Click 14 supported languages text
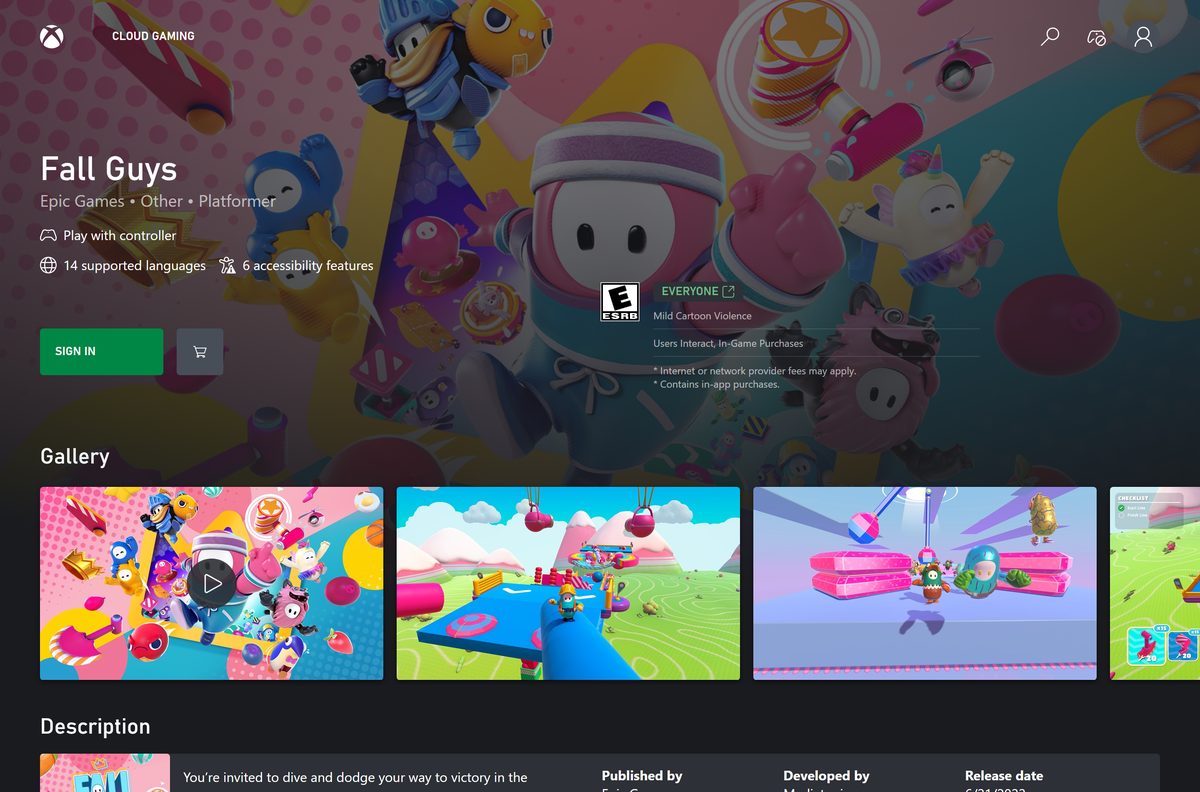 [x=134, y=266]
